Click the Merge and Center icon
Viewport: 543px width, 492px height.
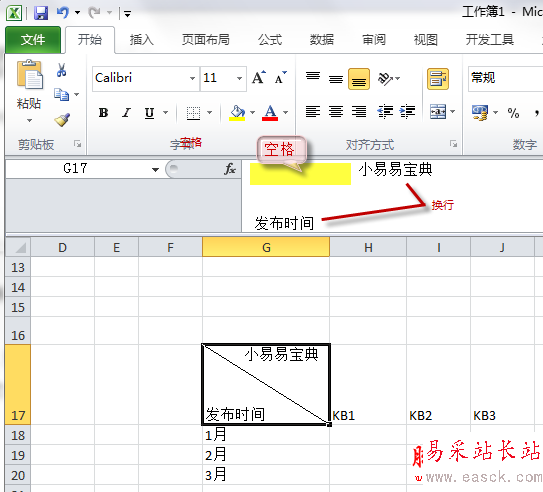438,111
